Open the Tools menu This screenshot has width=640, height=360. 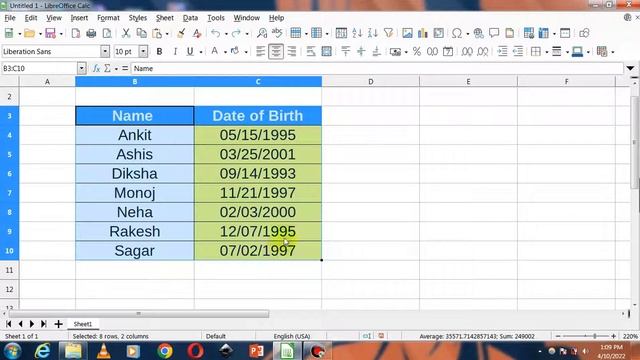216,18
